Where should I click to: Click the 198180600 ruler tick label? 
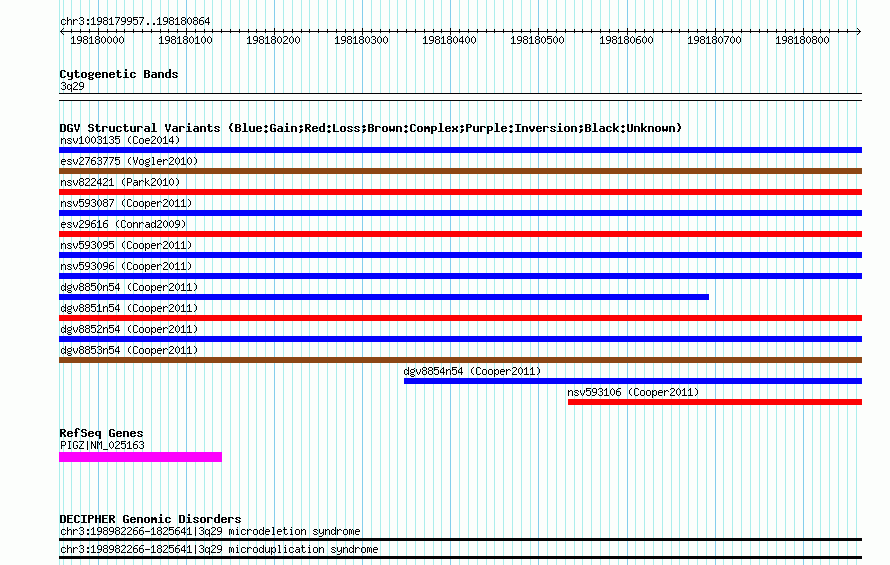click(x=626, y=40)
